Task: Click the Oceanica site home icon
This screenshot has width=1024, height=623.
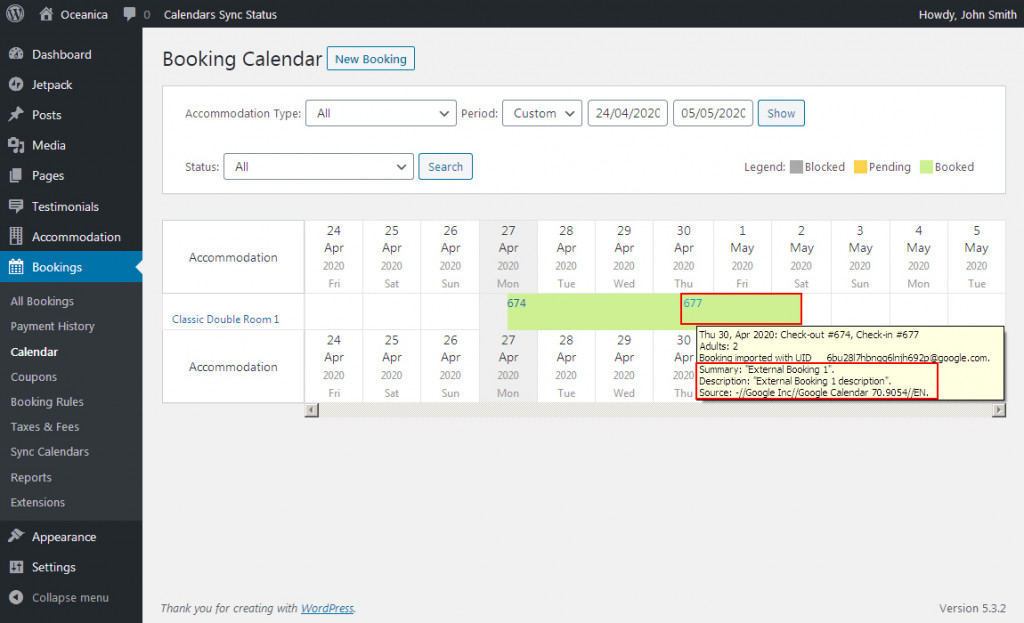Action: coord(46,14)
